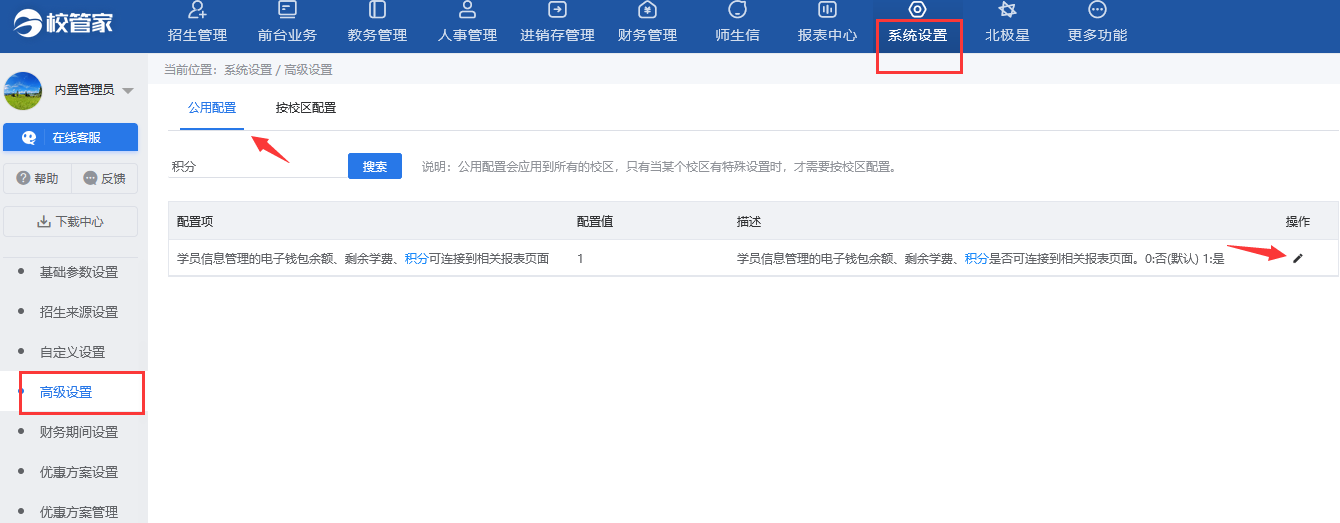Open 在线客服 chat button
The image size is (1340, 523).
(x=70, y=138)
